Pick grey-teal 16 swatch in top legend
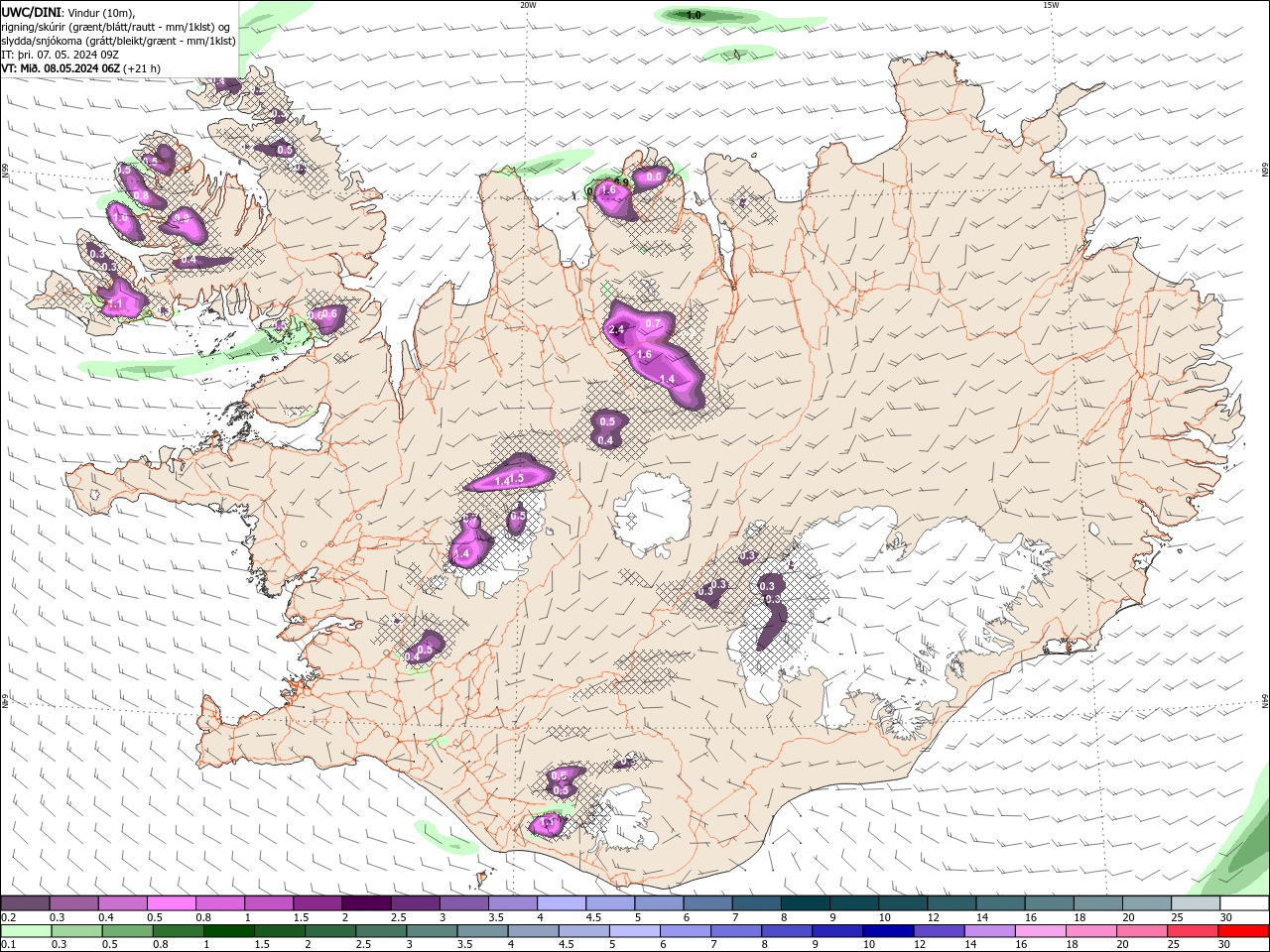Screen dimensions: 1270x952 point(1050,903)
